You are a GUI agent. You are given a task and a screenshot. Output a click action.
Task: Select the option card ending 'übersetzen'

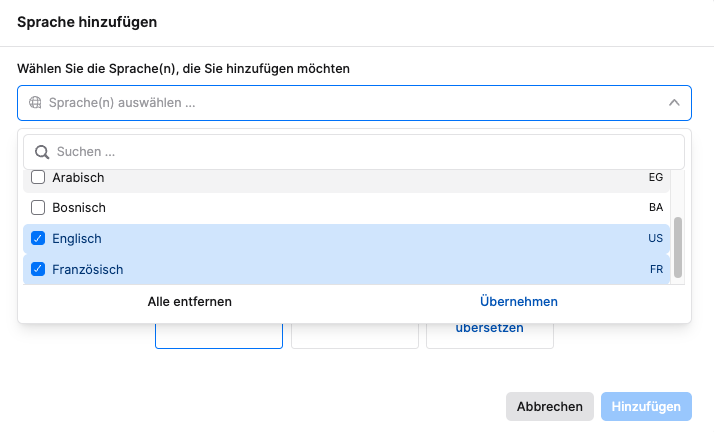tap(490, 335)
